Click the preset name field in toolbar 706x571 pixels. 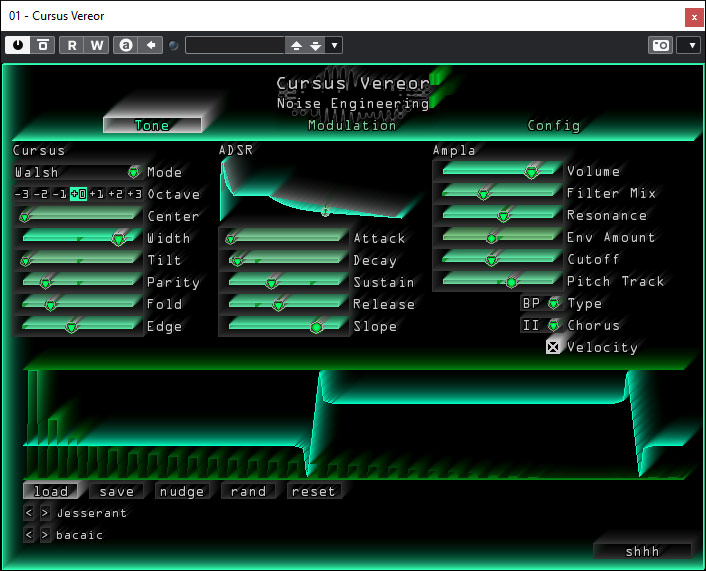click(x=235, y=45)
